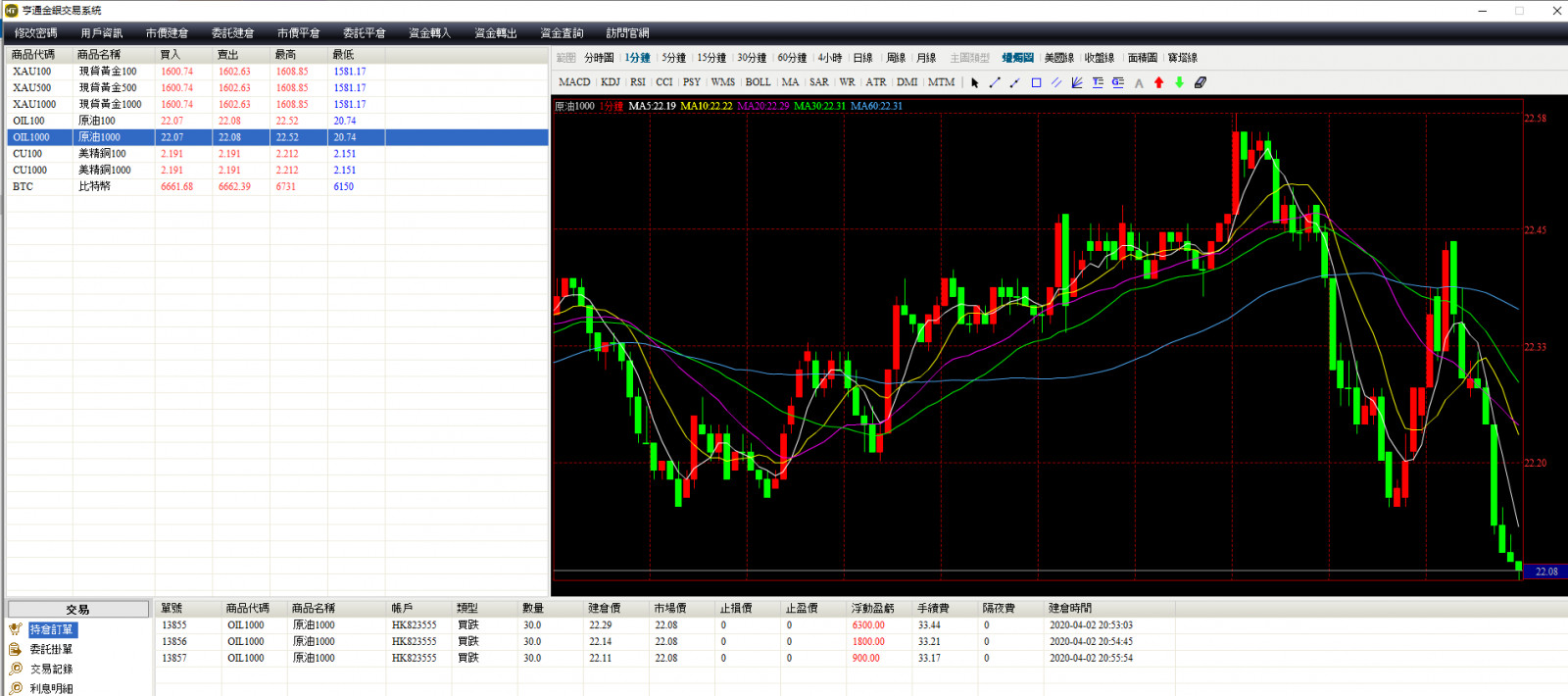Pick the trend line drawing tool

995,83
